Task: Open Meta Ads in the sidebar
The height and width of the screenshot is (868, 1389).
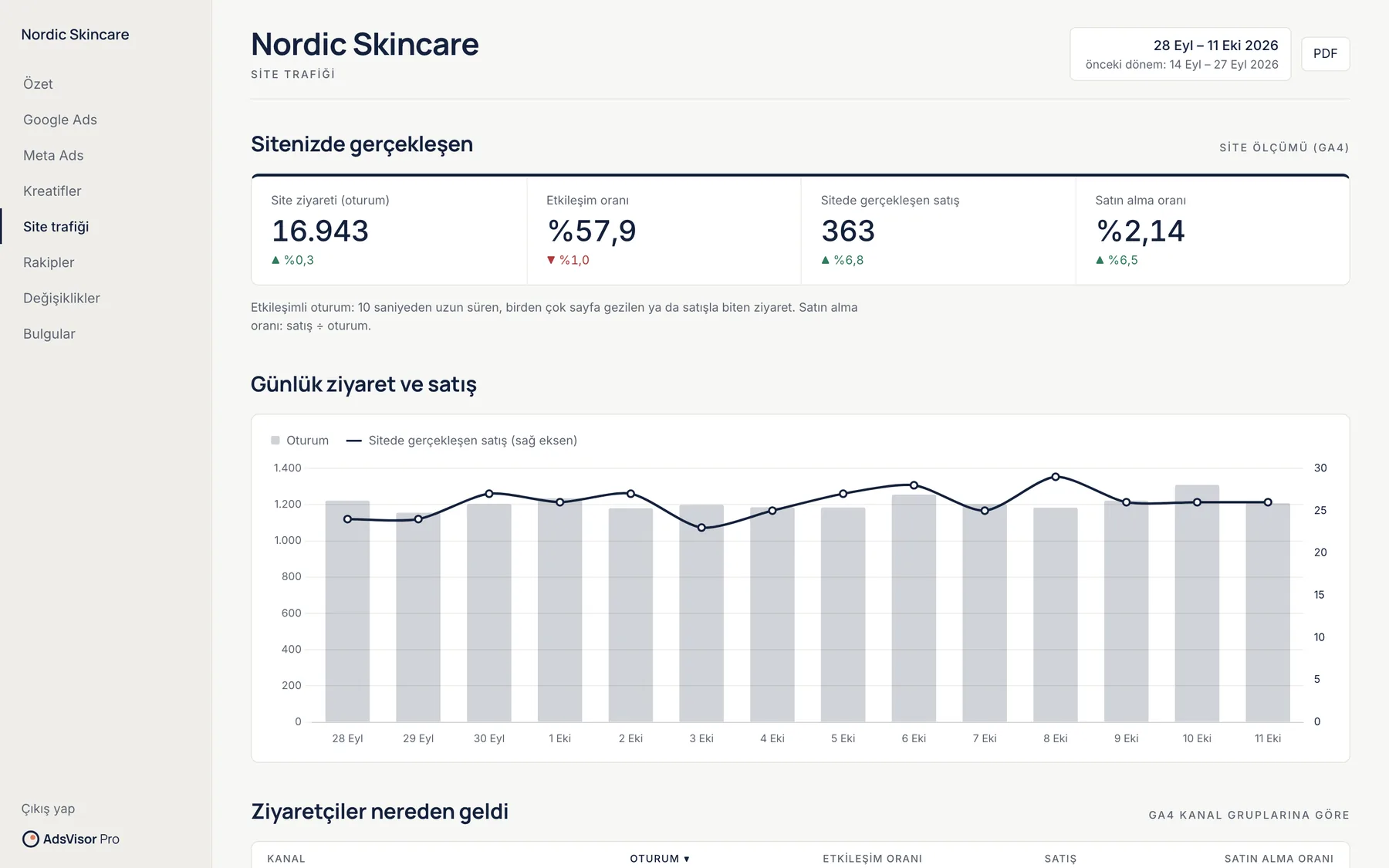Action: coord(53,155)
